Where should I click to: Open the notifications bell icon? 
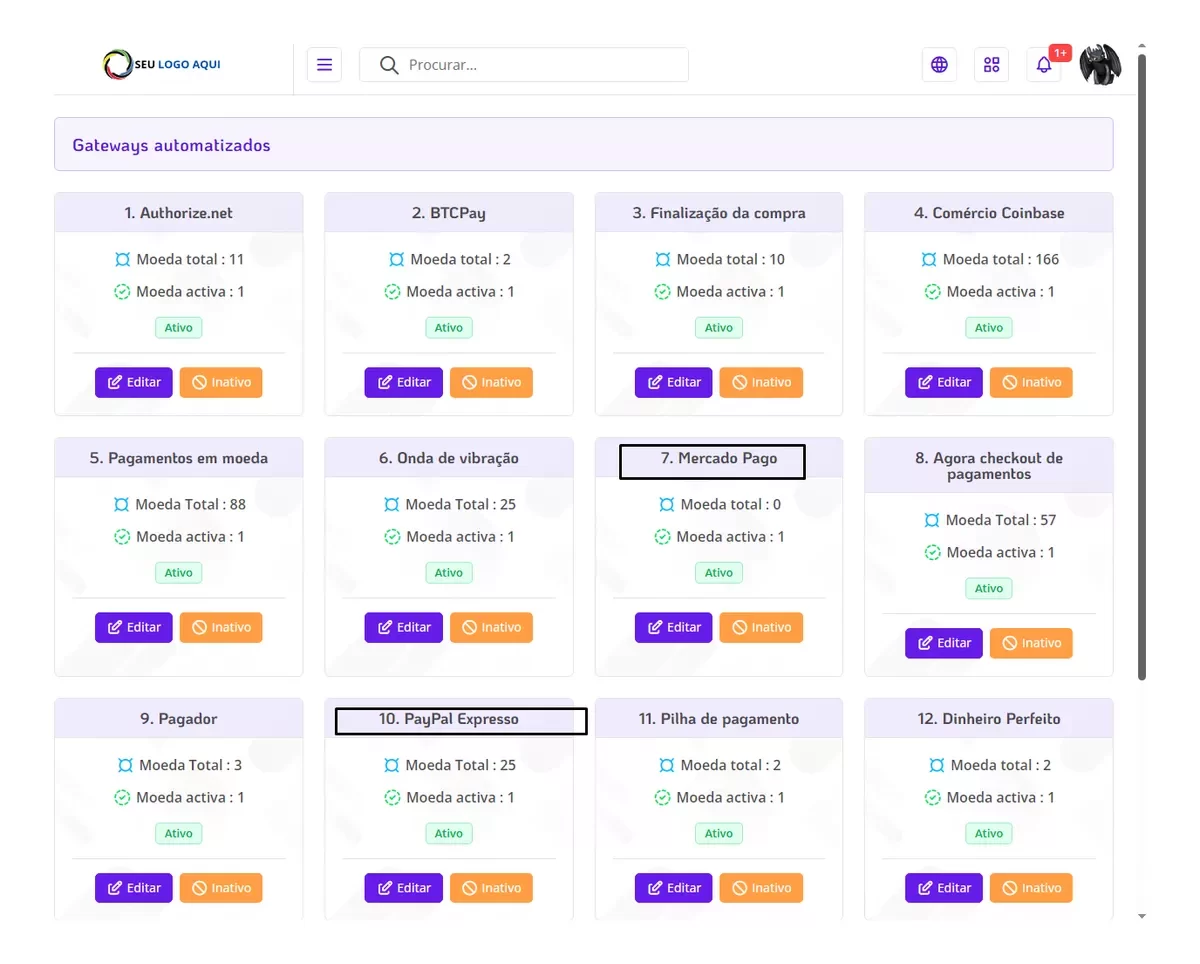[x=1043, y=65]
